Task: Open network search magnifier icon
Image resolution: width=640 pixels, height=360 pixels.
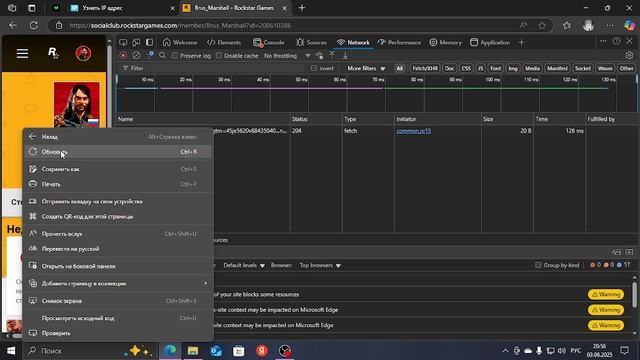Action: [x=162, y=55]
